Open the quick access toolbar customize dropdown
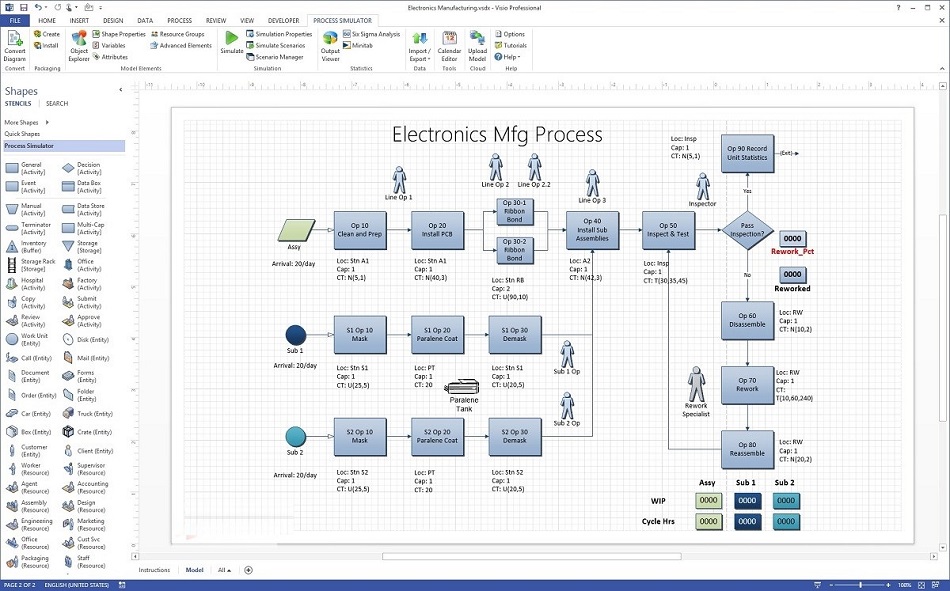 [101, 8]
